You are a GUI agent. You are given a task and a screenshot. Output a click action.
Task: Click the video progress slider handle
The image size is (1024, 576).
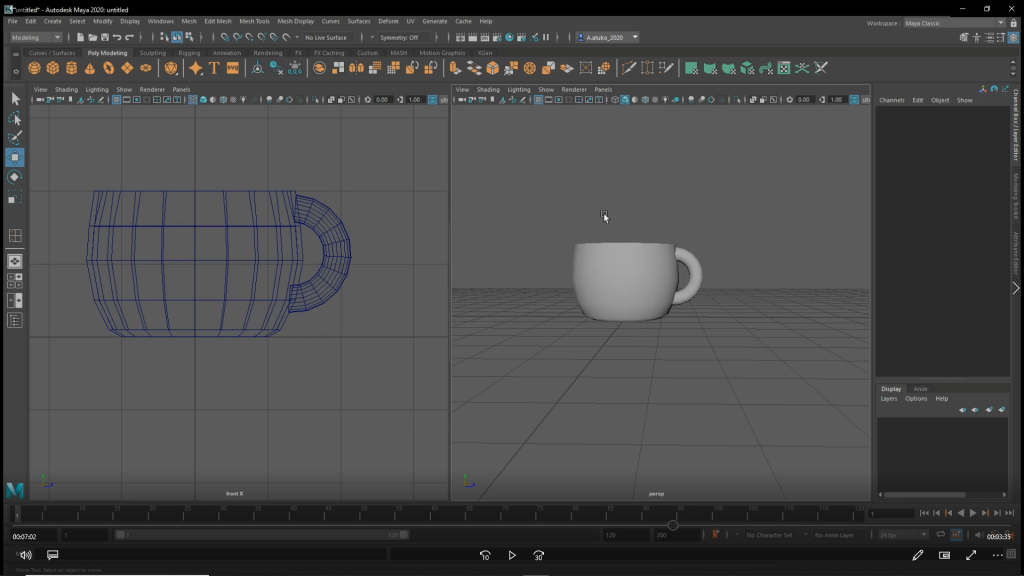pos(673,525)
